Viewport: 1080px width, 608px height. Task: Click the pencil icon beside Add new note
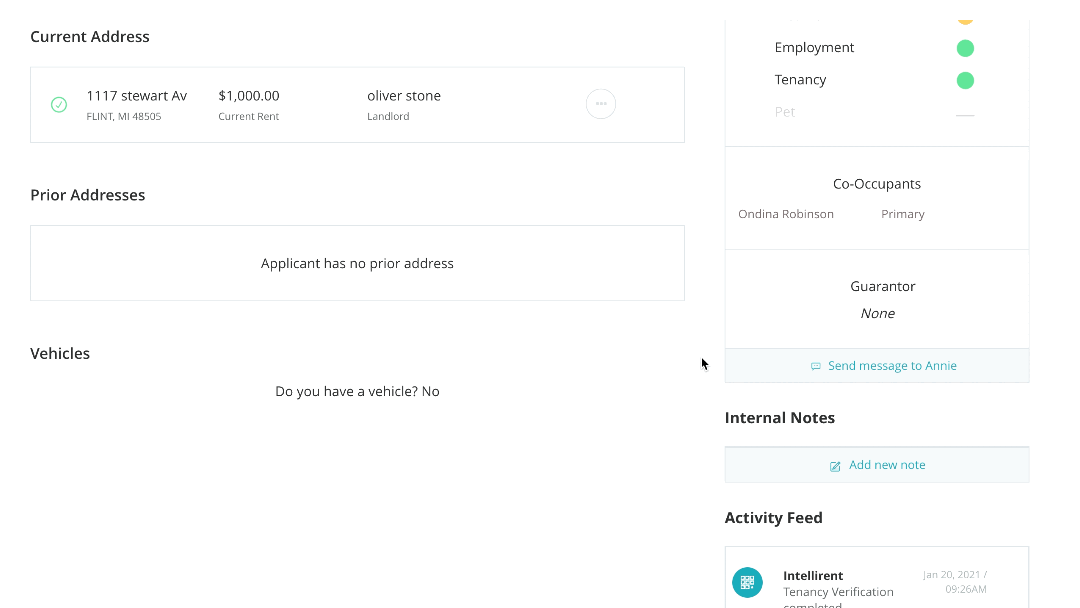pos(836,466)
